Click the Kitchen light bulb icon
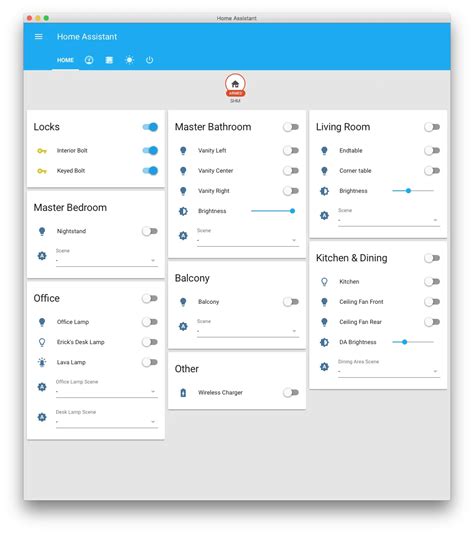Image resolution: width=474 pixels, height=534 pixels. (324, 282)
